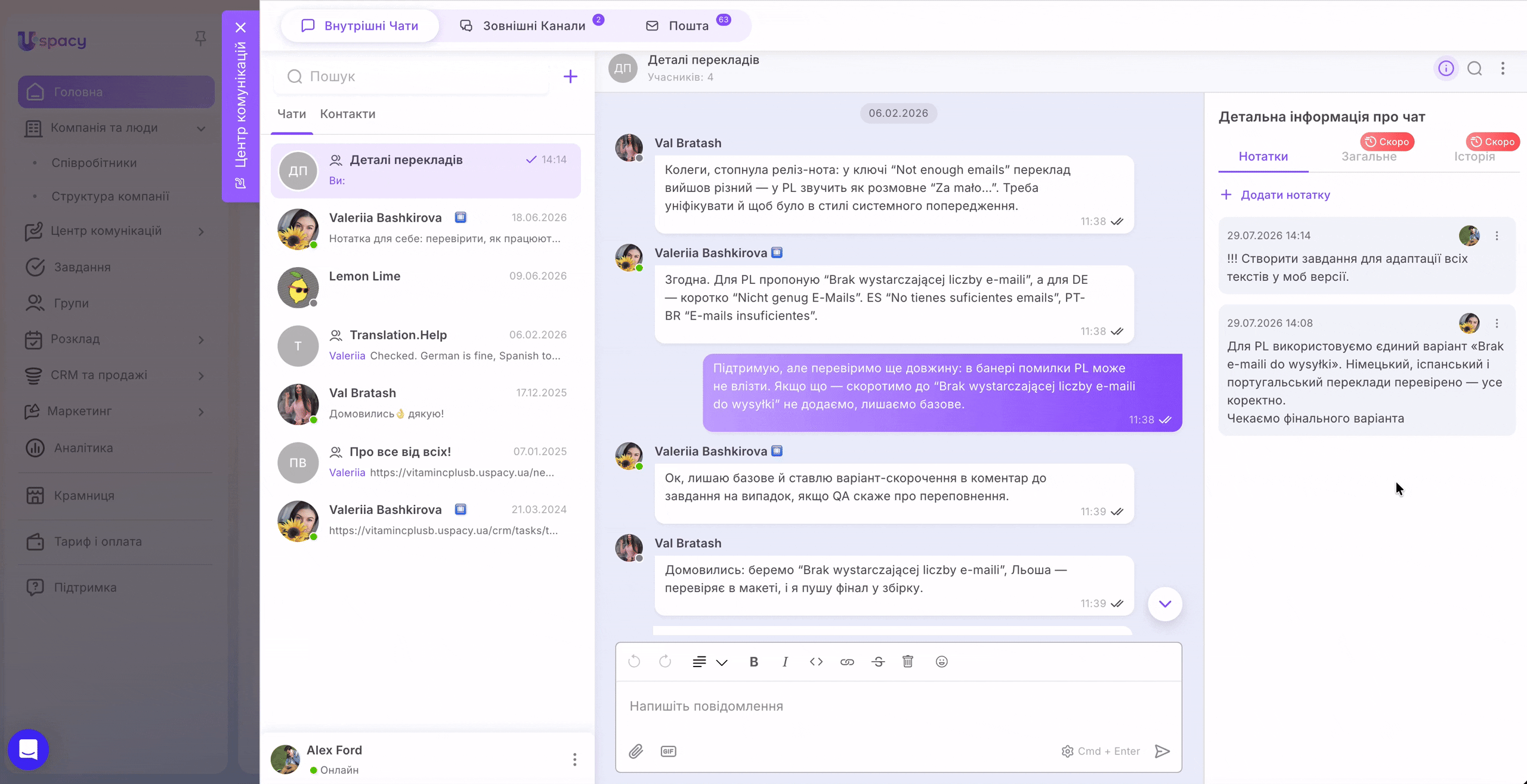Open options for the 14:14 note
Viewport: 1527px width, 784px height.
point(1497,236)
